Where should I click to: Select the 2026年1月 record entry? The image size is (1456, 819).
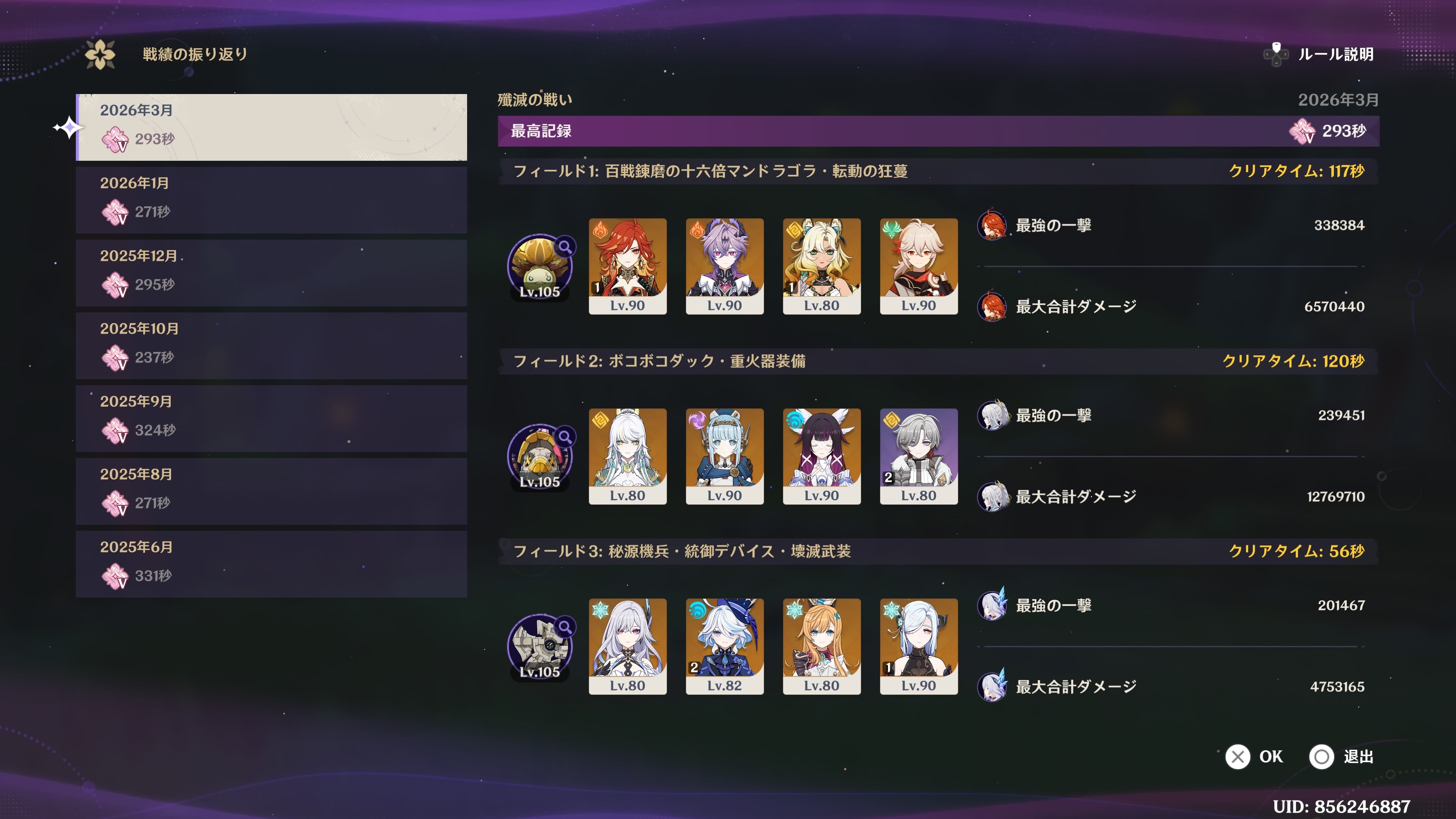coord(271,200)
